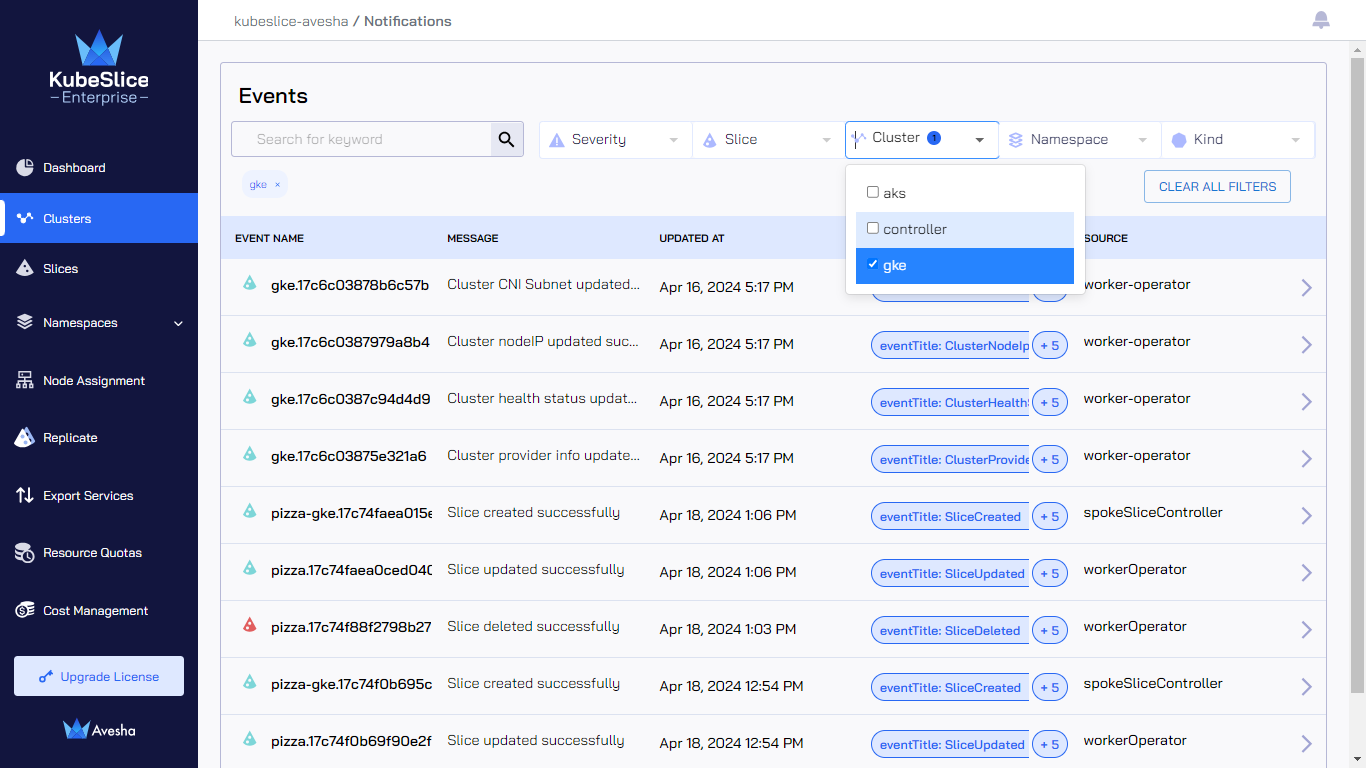Open details arrow for gke.17c6c03875e321a6 event
Viewport: 1366px width, 768px height.
coord(1306,458)
